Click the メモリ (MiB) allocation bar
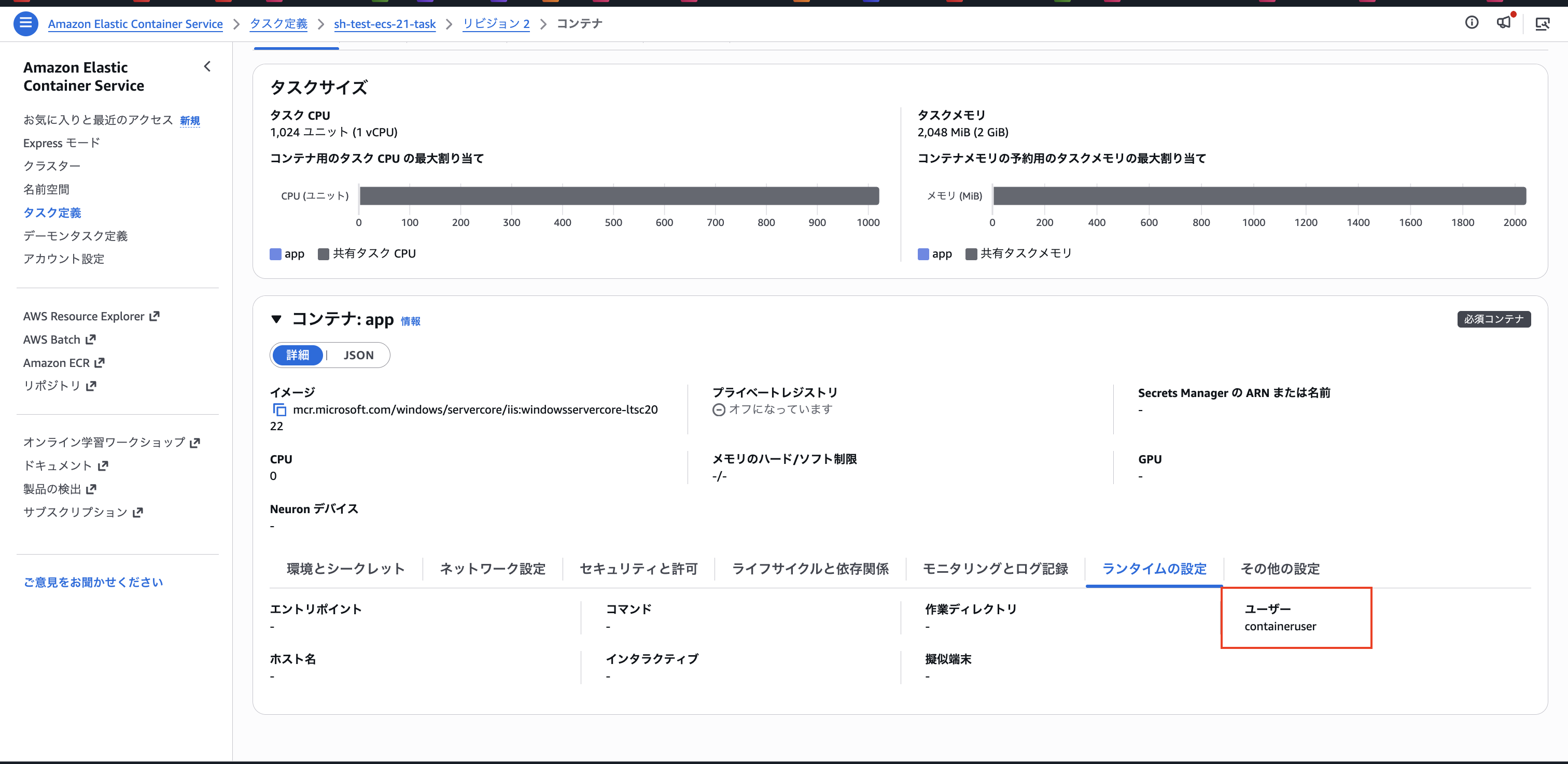1568x764 pixels. point(1259,196)
